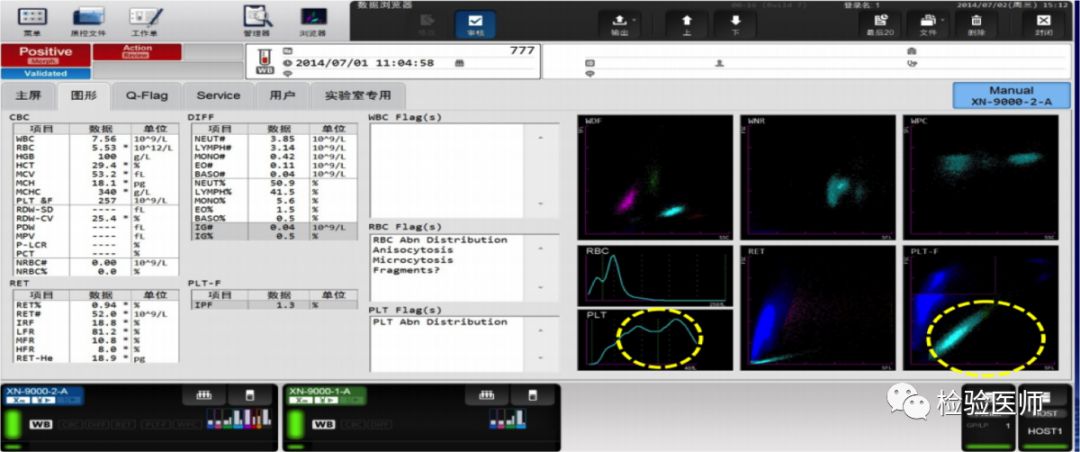Open the 文件 file dropdown
The width and height of the screenshot is (1080, 452).
pos(929,23)
